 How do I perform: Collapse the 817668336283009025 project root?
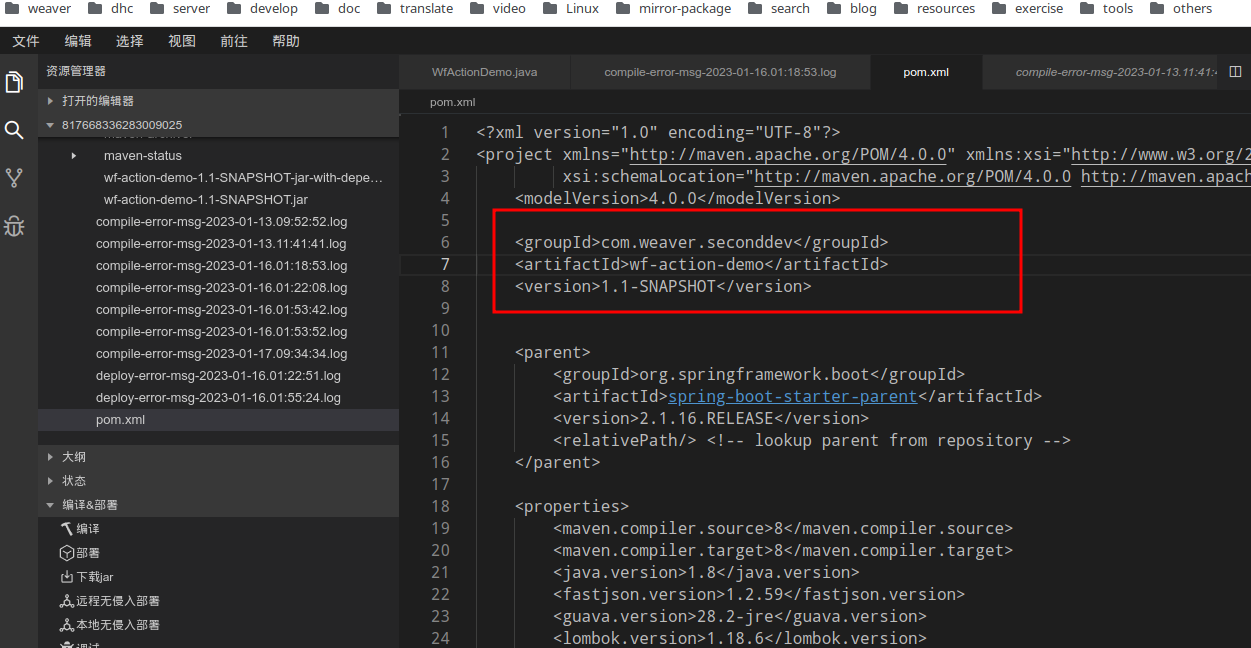(x=218, y=125)
